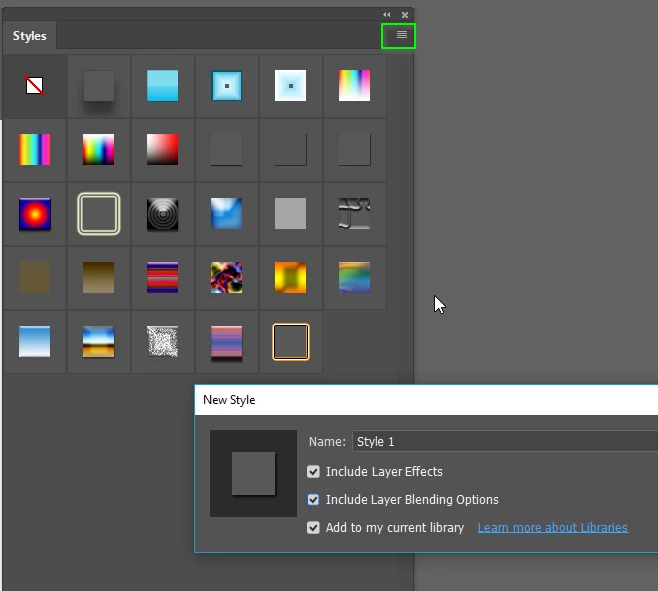Viewport: 658px width, 591px height.
Task: Apply the rainbow spectrum on black style
Action: pos(99,150)
